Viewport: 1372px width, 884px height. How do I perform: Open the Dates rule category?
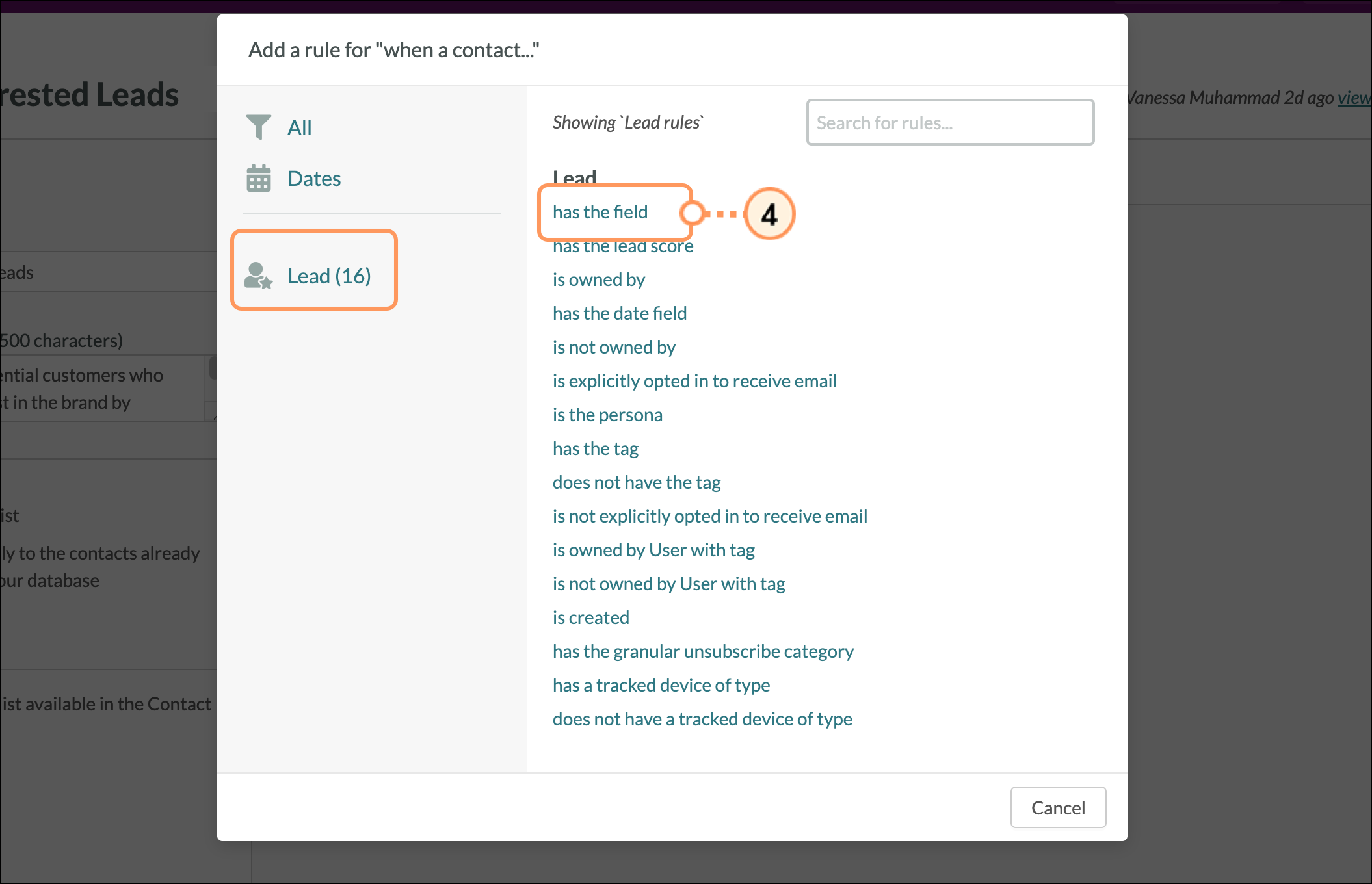coord(314,178)
